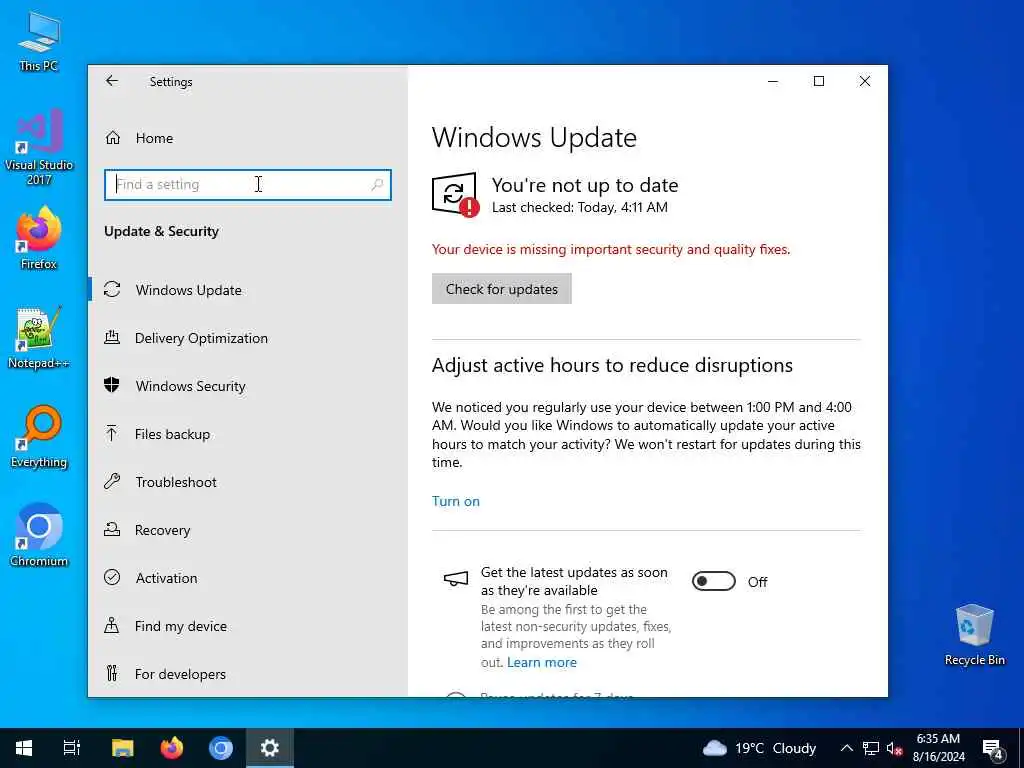Screen dimensions: 1024x768
Task: Click the Windows Update page title
Action: pyautogui.click(x=534, y=138)
